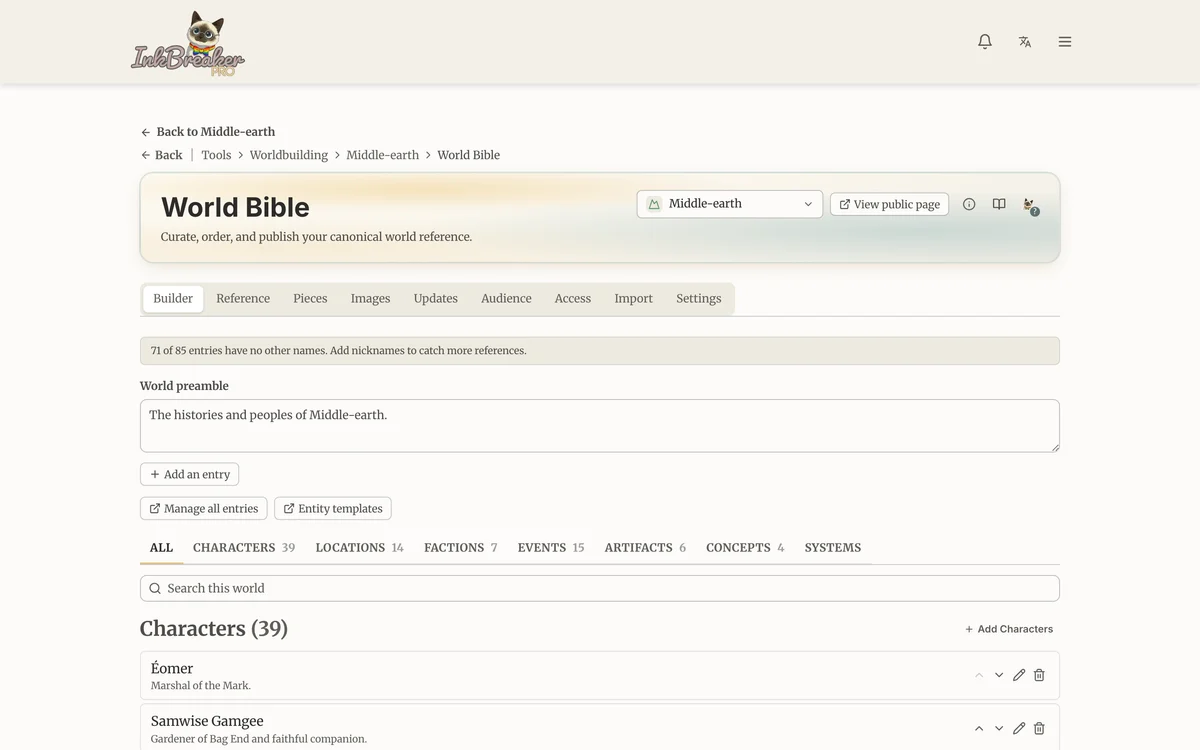
Task: Filter by SYSTEMS category
Action: click(833, 548)
